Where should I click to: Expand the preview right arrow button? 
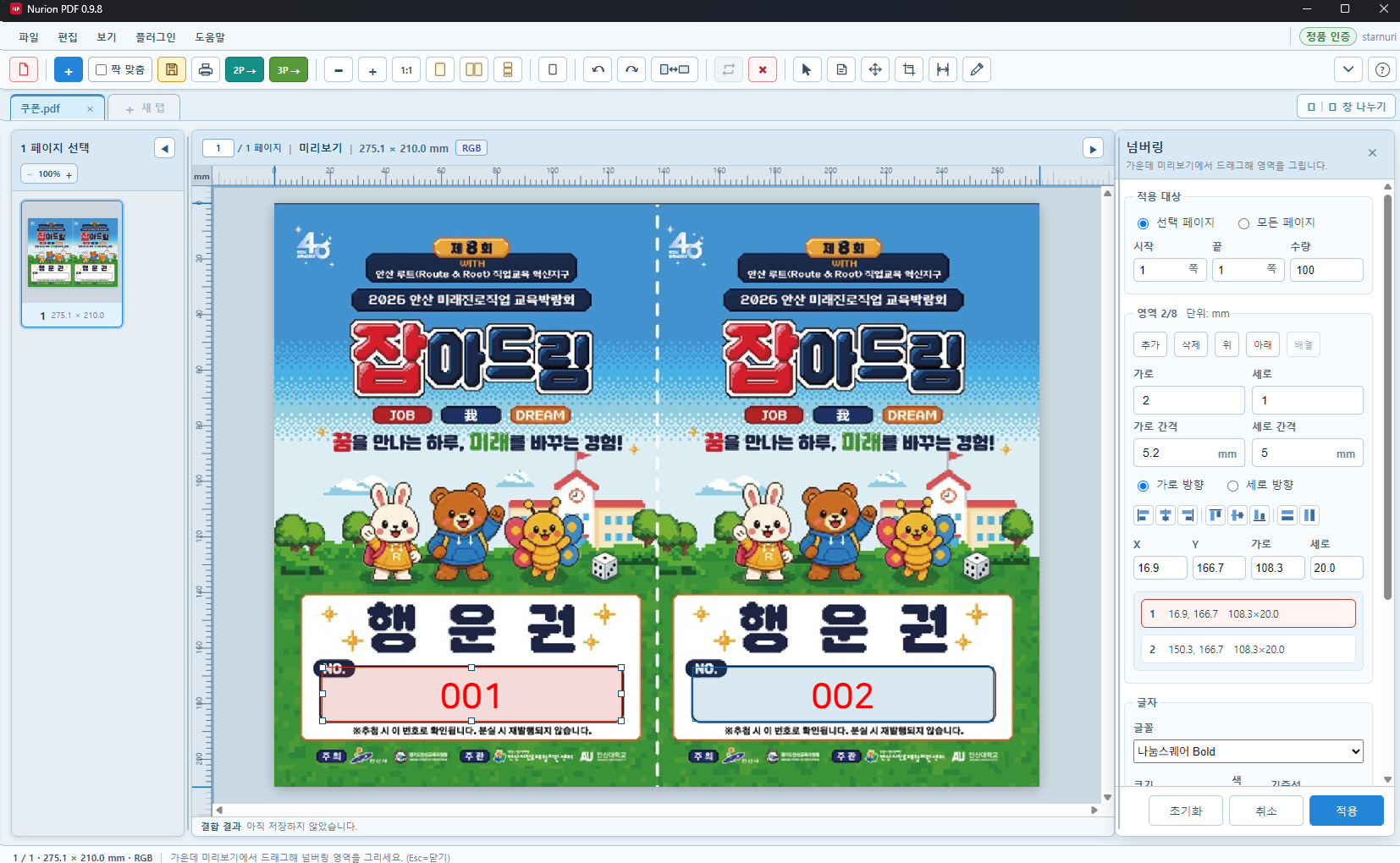coord(1093,148)
